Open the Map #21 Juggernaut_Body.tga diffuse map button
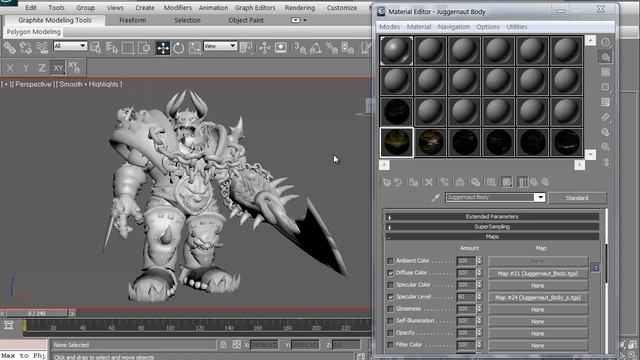640x360 pixels. pos(538,273)
